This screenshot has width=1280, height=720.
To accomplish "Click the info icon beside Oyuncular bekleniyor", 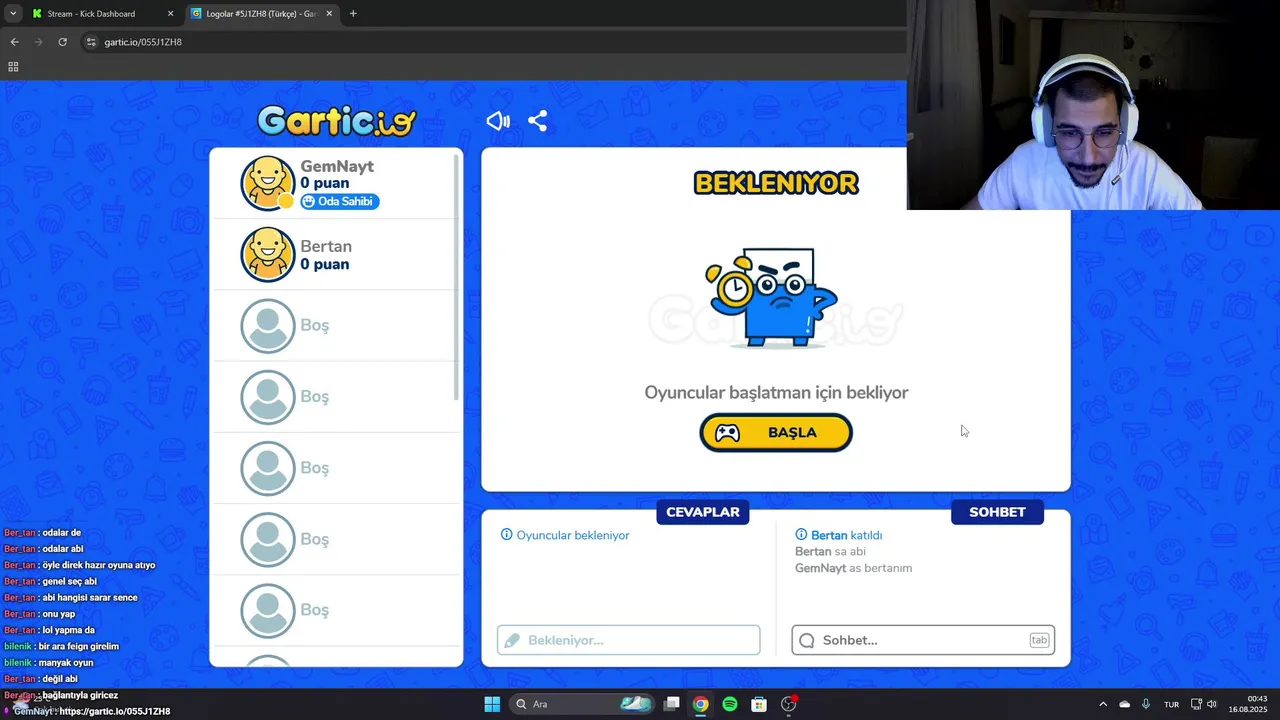I will pos(506,535).
